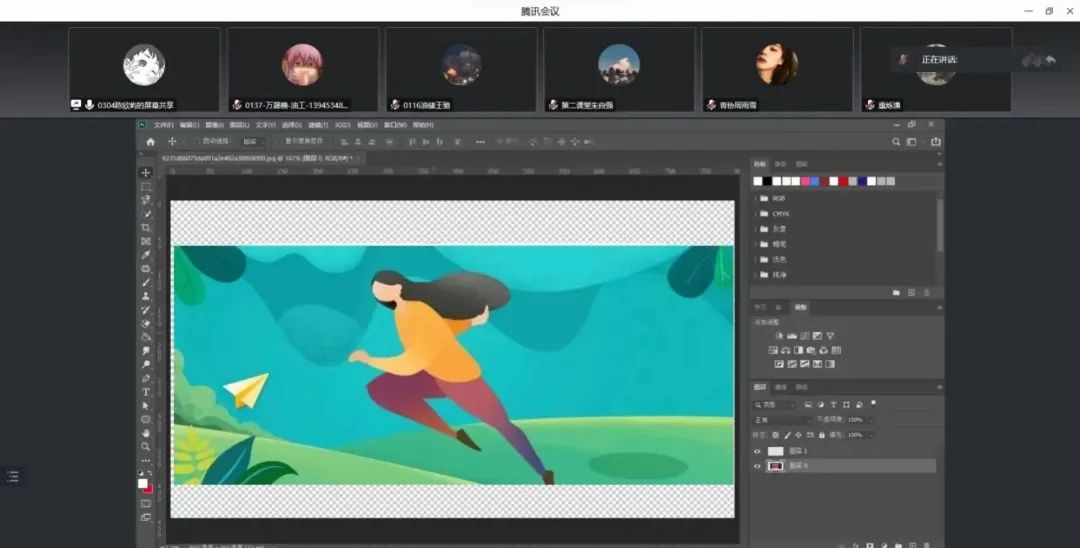Switch to the 图层 (Layers) panel tab
Viewport: 1080px width, 548px height.
[760, 387]
